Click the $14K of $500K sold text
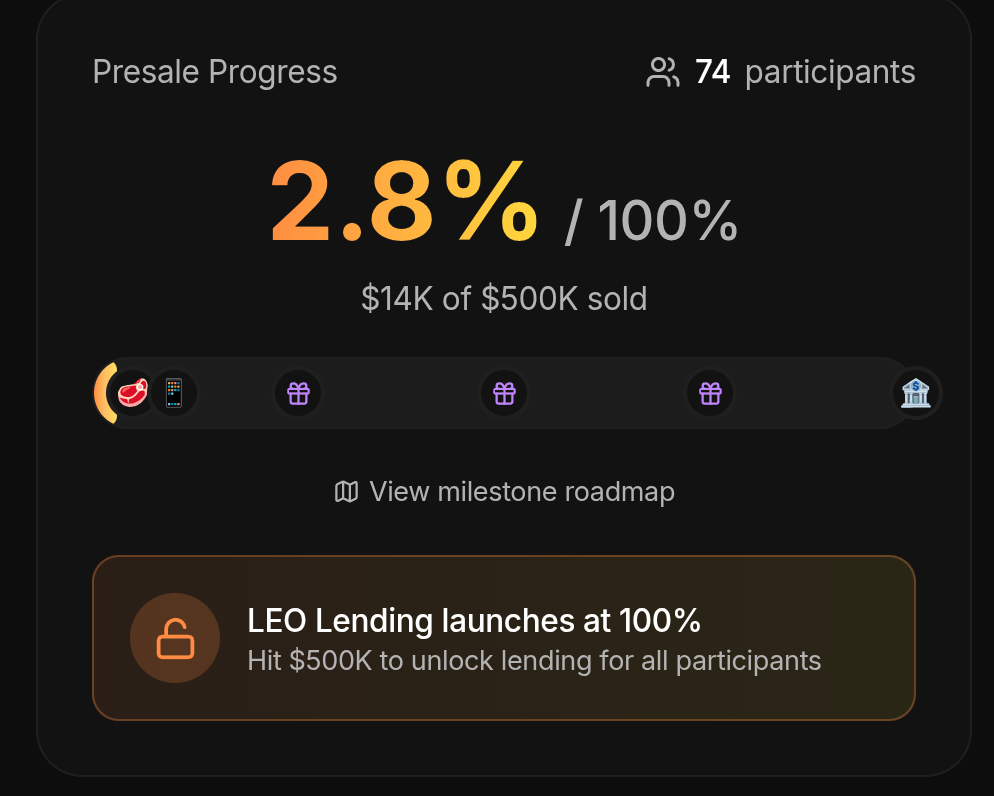This screenshot has width=994, height=796. [x=504, y=298]
